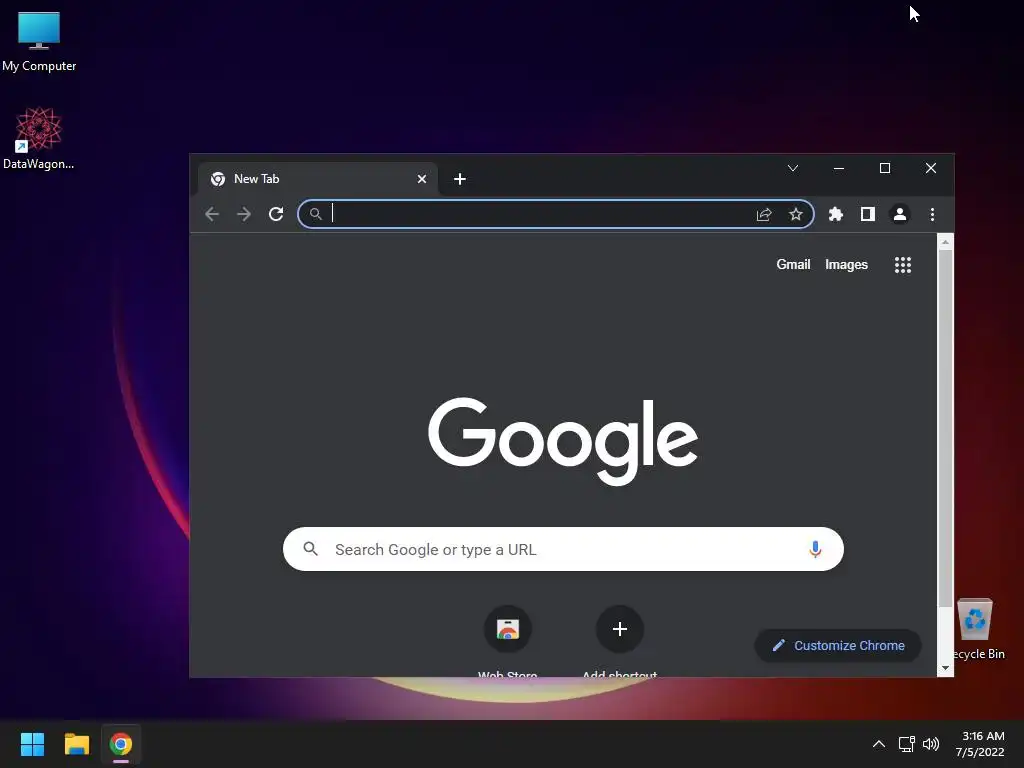The height and width of the screenshot is (768, 1024).
Task: Select the Recycle Bin desktop icon
Action: [x=978, y=629]
